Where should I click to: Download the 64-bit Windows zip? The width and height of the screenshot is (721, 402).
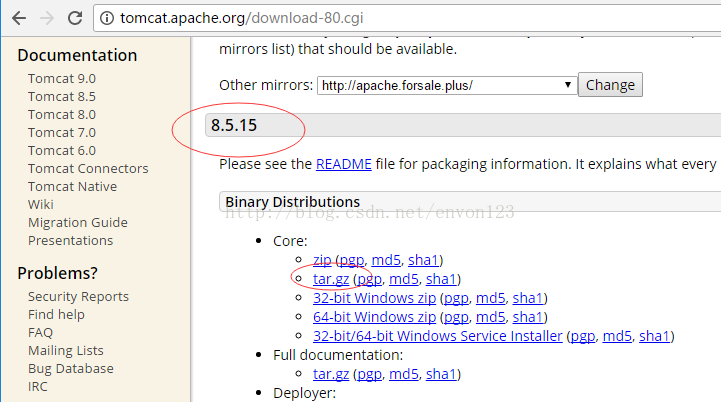coord(374,317)
